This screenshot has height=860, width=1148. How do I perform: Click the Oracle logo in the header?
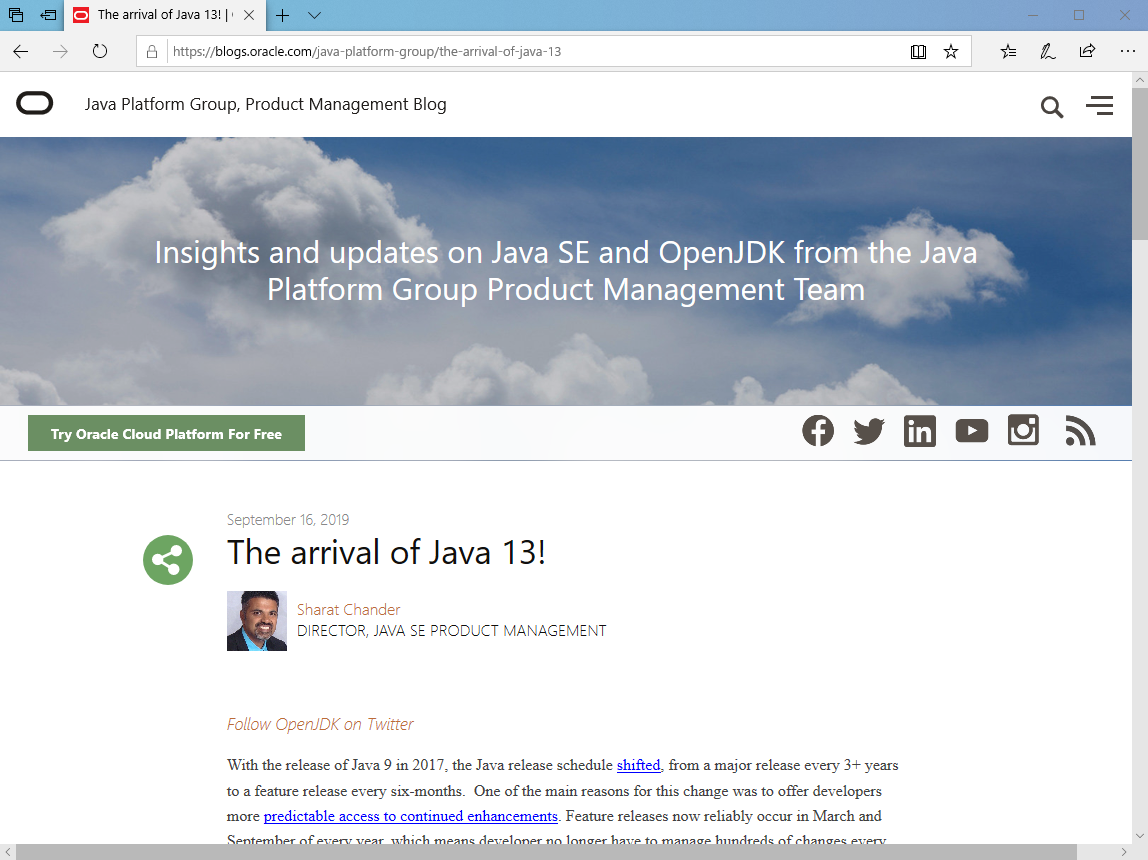[35, 103]
